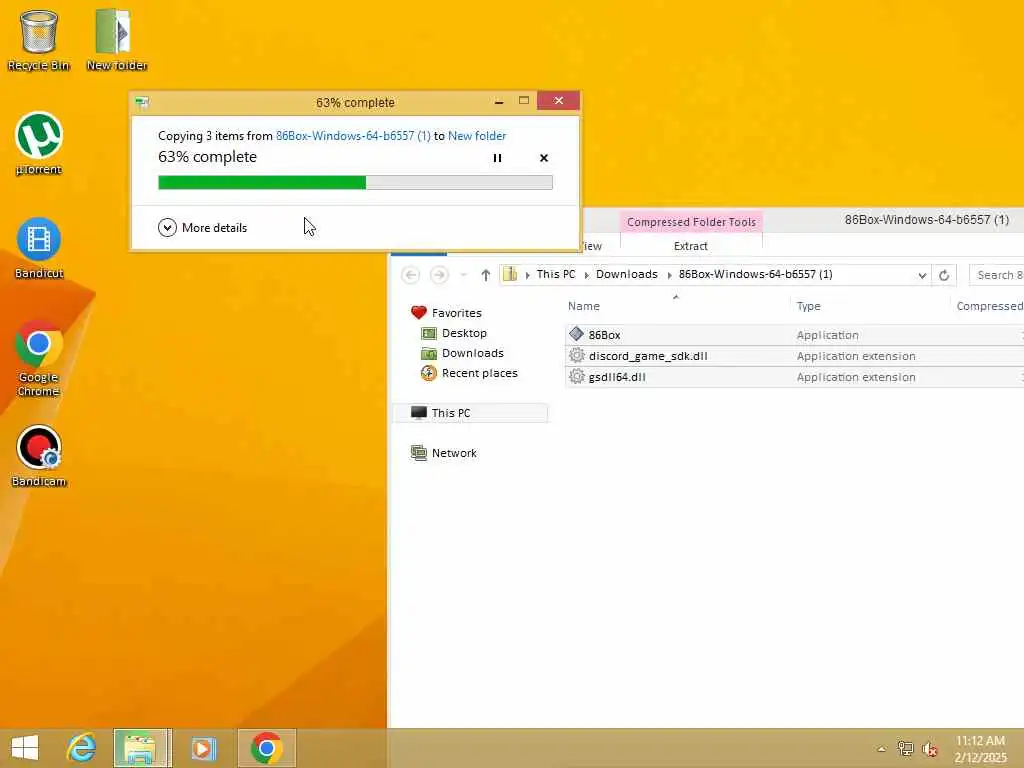Open the Bandicut desktop shortcut
Image resolution: width=1024 pixels, height=768 pixels.
click(x=39, y=248)
